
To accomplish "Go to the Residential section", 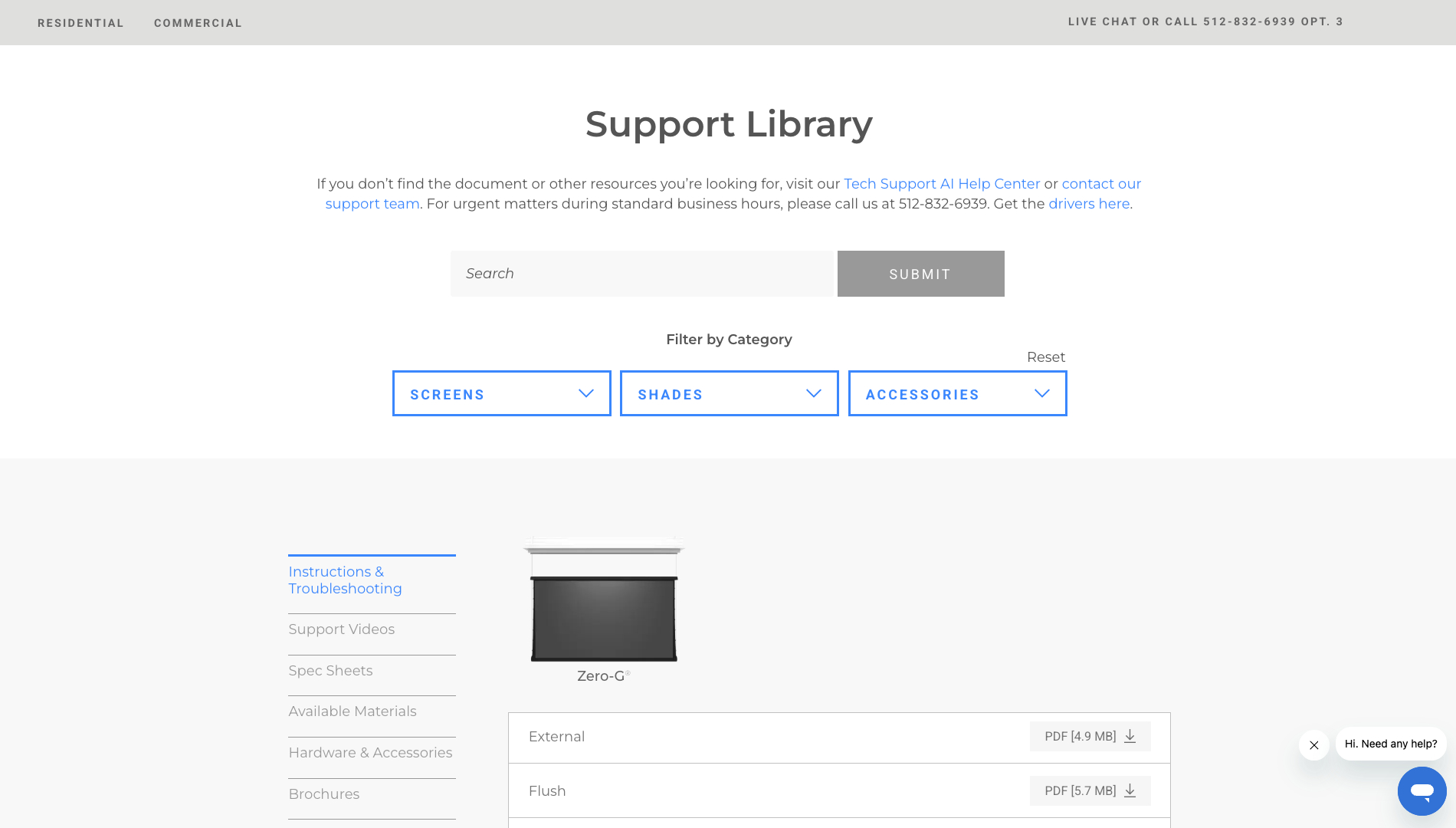I will (80, 23).
